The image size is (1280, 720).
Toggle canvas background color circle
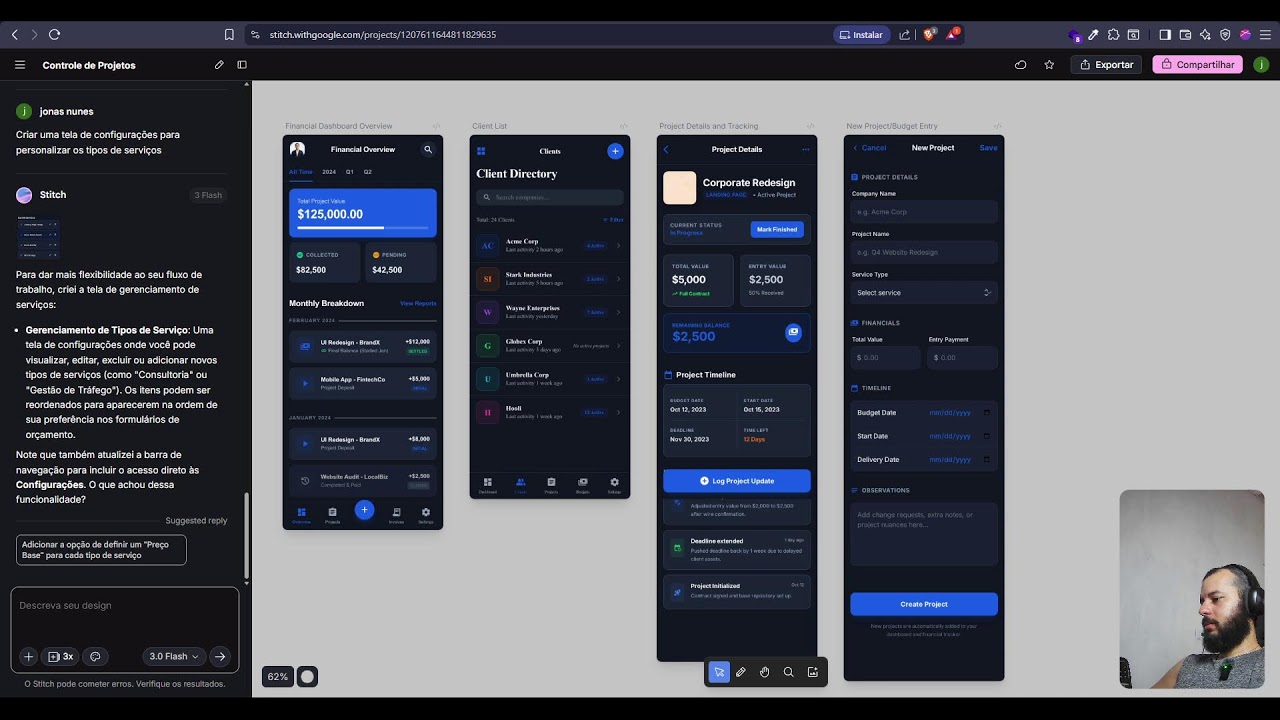pyautogui.click(x=307, y=677)
